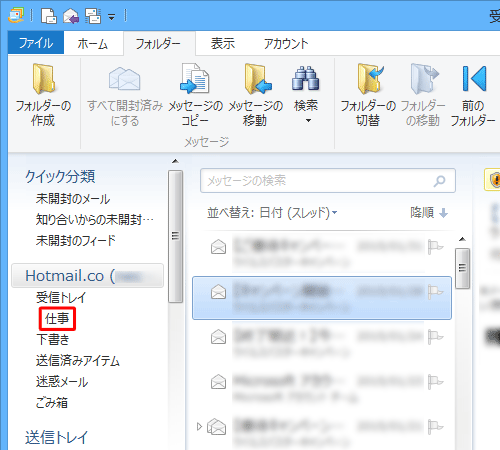Open the 並べ替え: 日付 (スレッド) dropdown
Viewport: 500px width, 450px height.
pos(272,212)
